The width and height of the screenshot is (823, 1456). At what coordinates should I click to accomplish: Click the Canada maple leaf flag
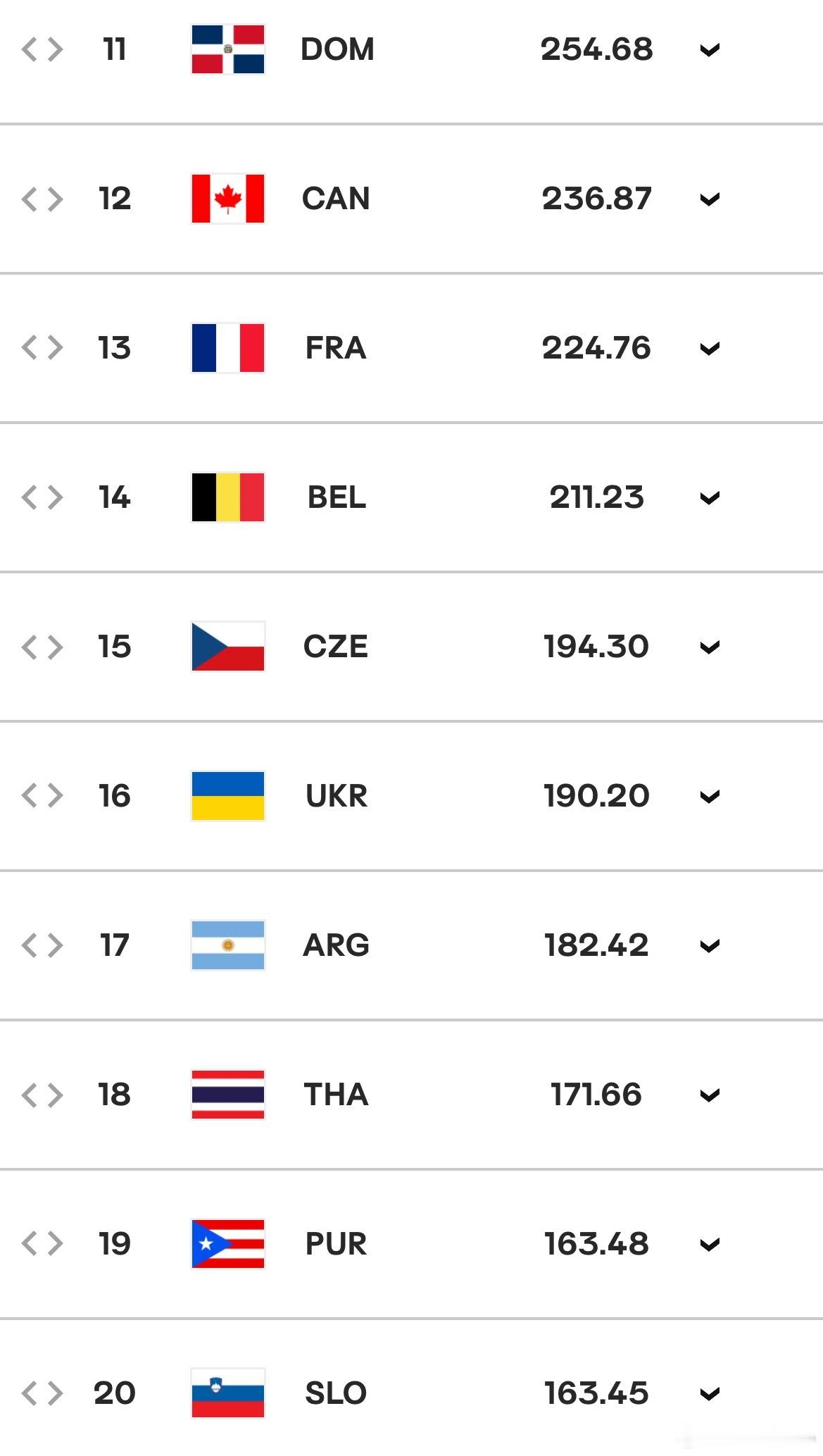[228, 199]
